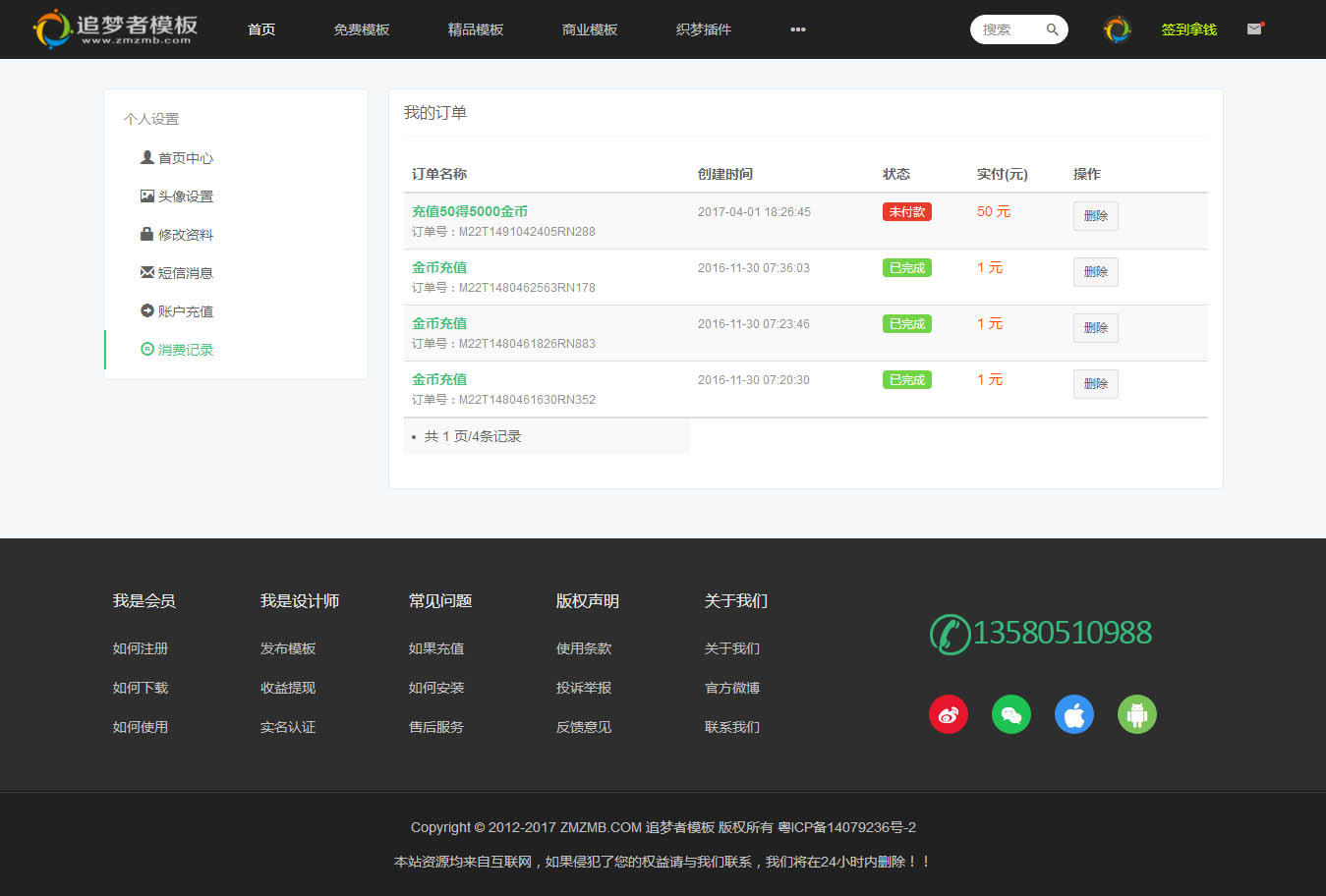
Task: Click the Weibo social icon in footer
Action: pyautogui.click(x=949, y=714)
